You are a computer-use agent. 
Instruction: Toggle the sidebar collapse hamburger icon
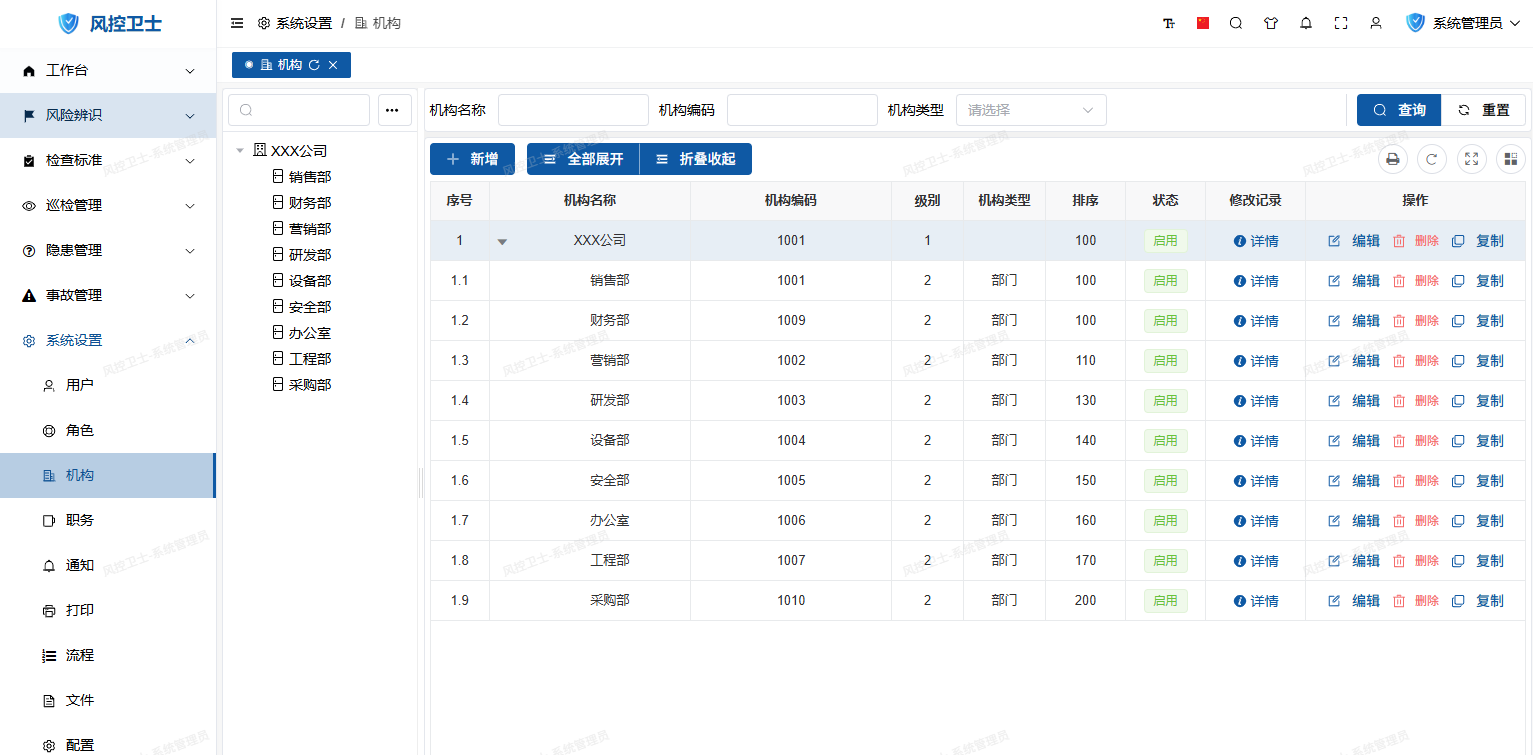[237, 23]
